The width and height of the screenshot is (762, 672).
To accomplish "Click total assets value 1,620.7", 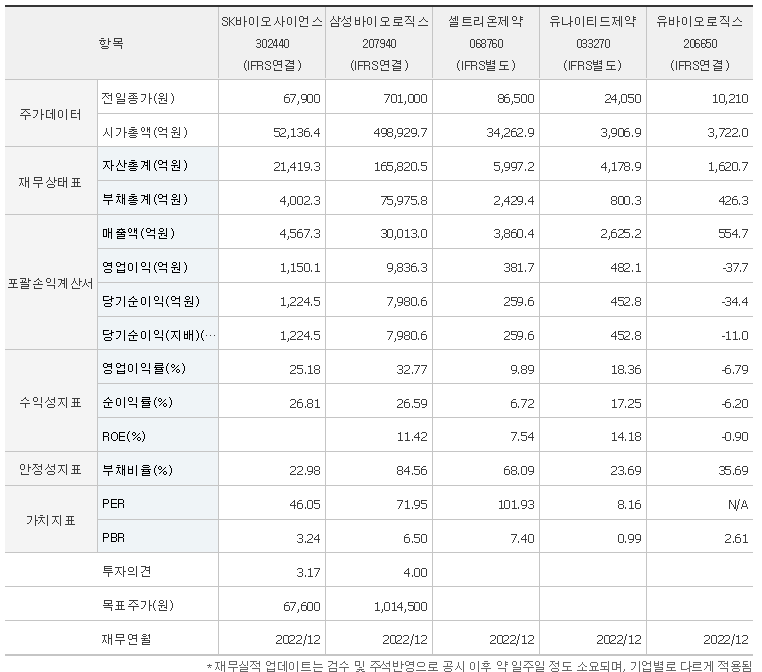I will coord(728,167).
